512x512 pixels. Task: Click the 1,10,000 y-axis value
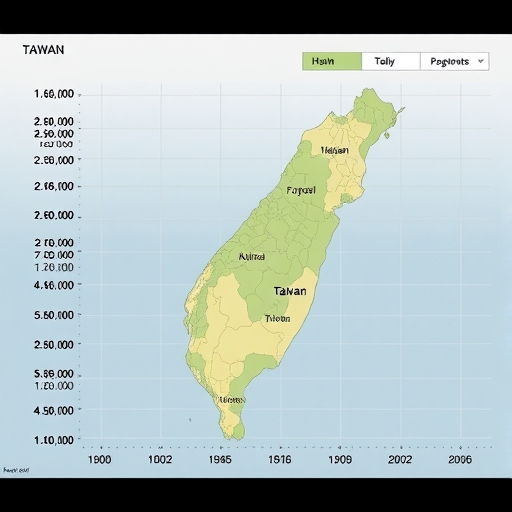pyautogui.click(x=54, y=440)
